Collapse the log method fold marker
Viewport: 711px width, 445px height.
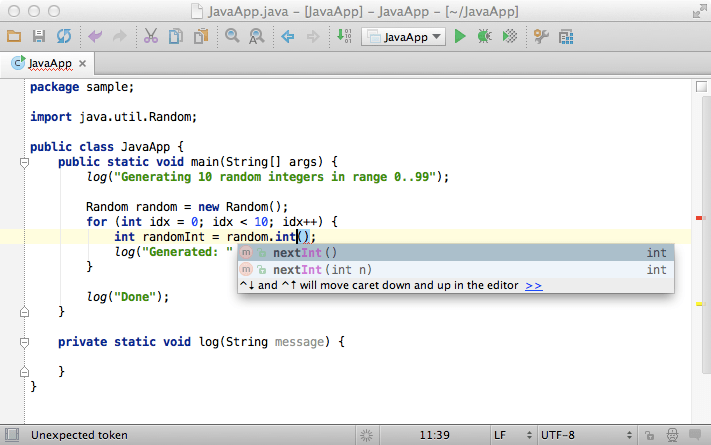[x=24, y=342]
